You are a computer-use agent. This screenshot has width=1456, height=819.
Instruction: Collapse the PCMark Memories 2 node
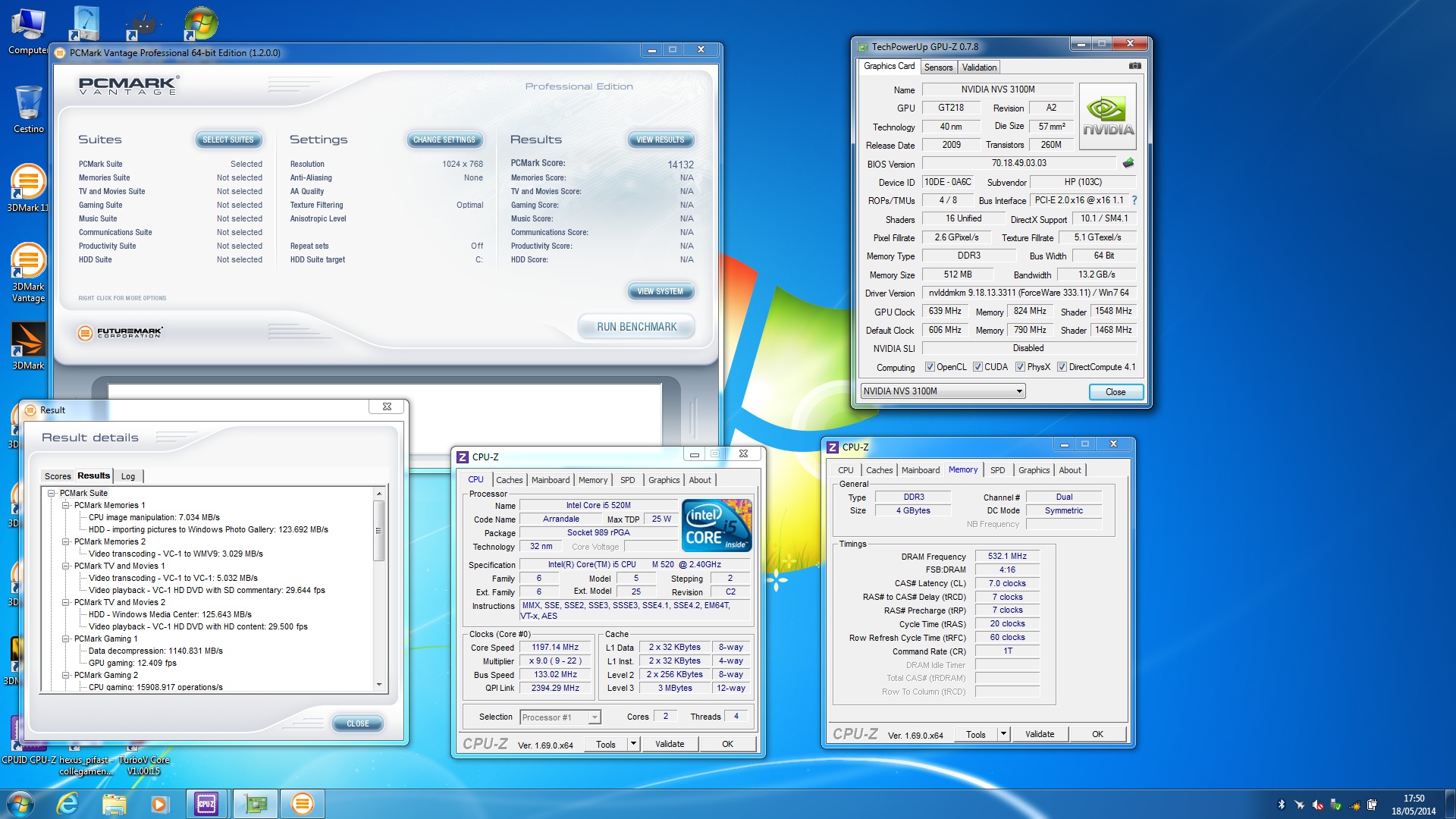pyautogui.click(x=65, y=541)
